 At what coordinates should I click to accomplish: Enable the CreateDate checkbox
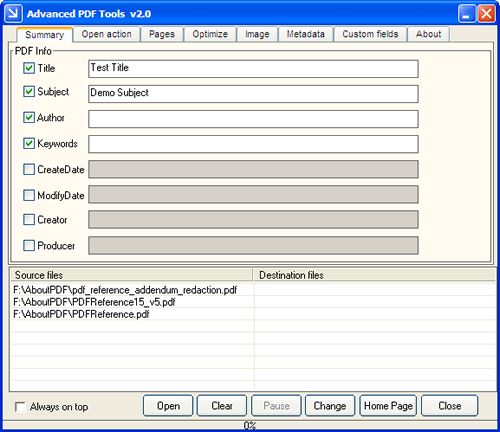[29, 169]
